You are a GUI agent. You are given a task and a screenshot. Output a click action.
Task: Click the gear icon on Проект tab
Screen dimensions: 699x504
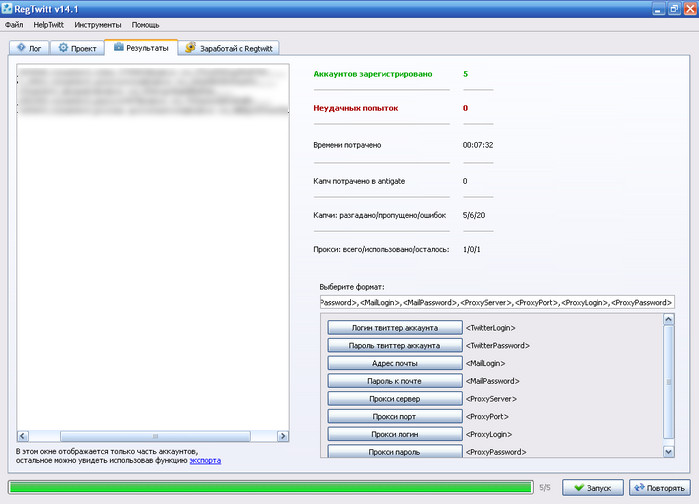coord(63,48)
